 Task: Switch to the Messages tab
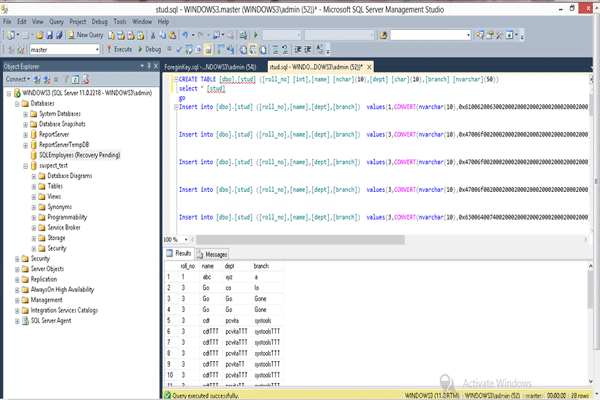(212, 254)
